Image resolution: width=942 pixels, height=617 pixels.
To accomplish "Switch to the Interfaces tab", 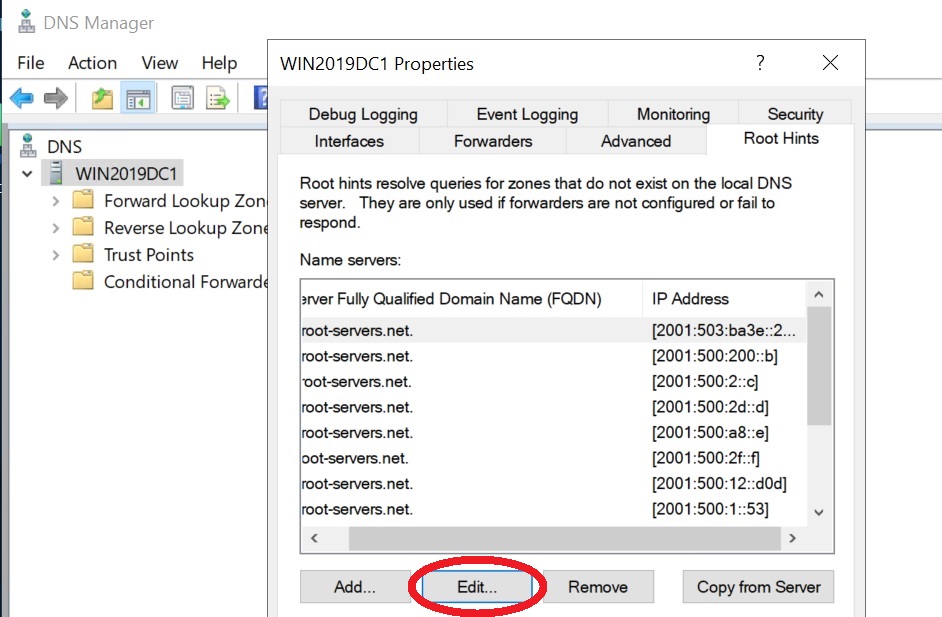I will [349, 141].
